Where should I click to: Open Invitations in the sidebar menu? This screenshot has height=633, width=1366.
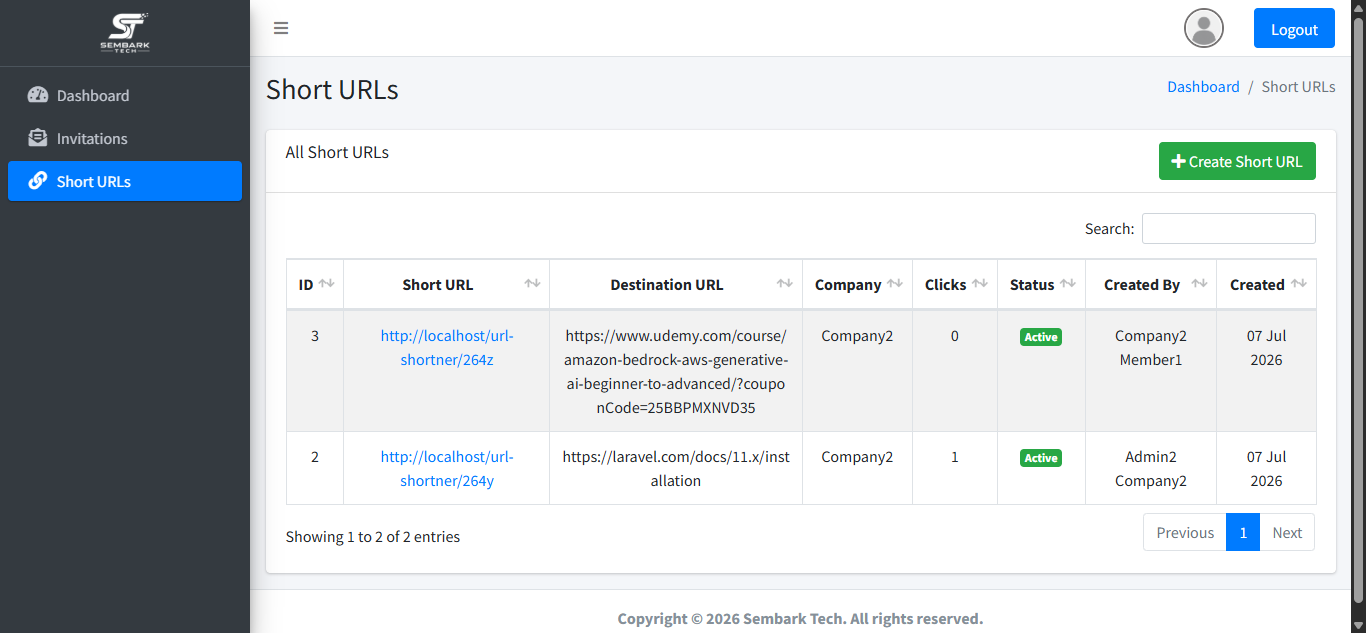125,138
